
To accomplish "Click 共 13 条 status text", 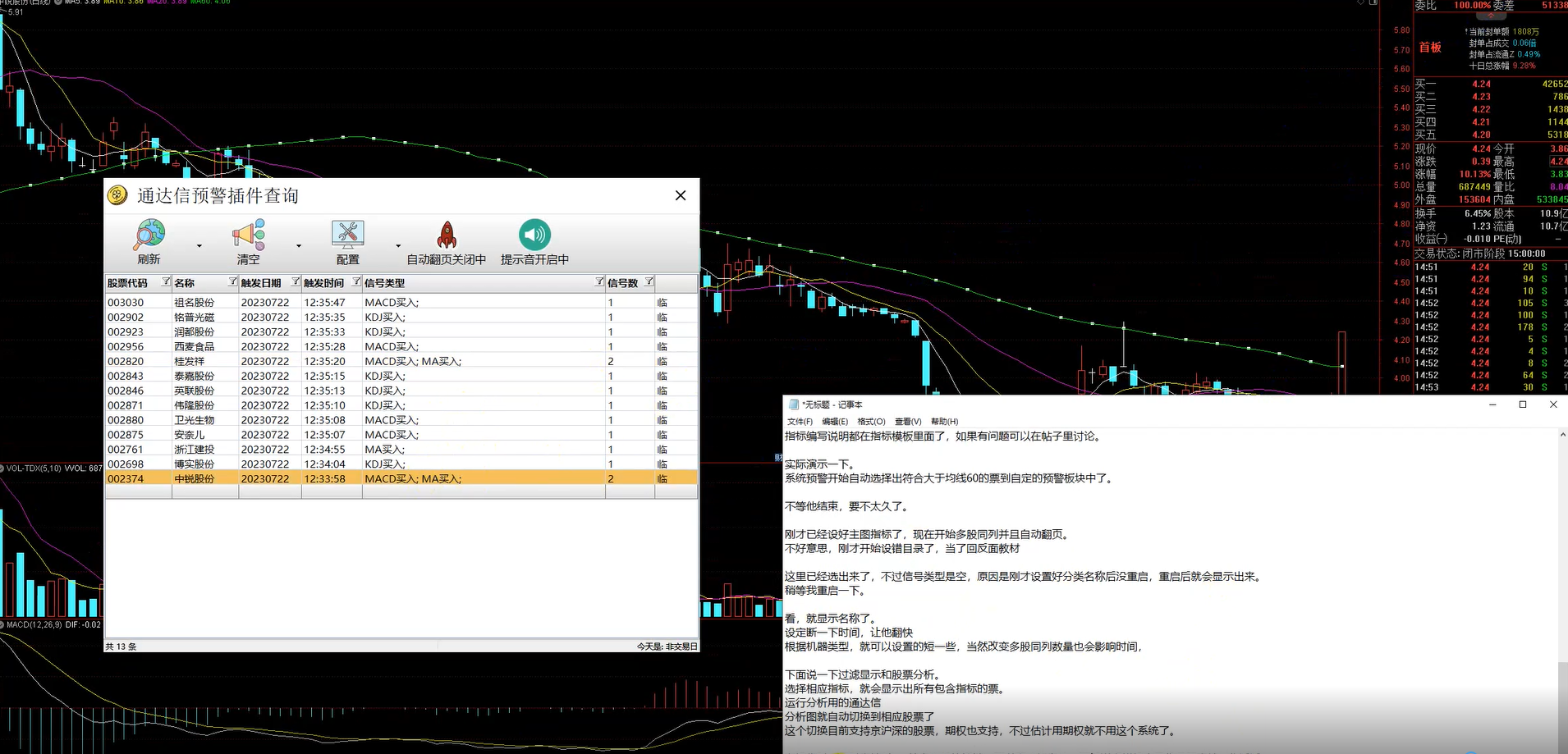I will (x=121, y=647).
